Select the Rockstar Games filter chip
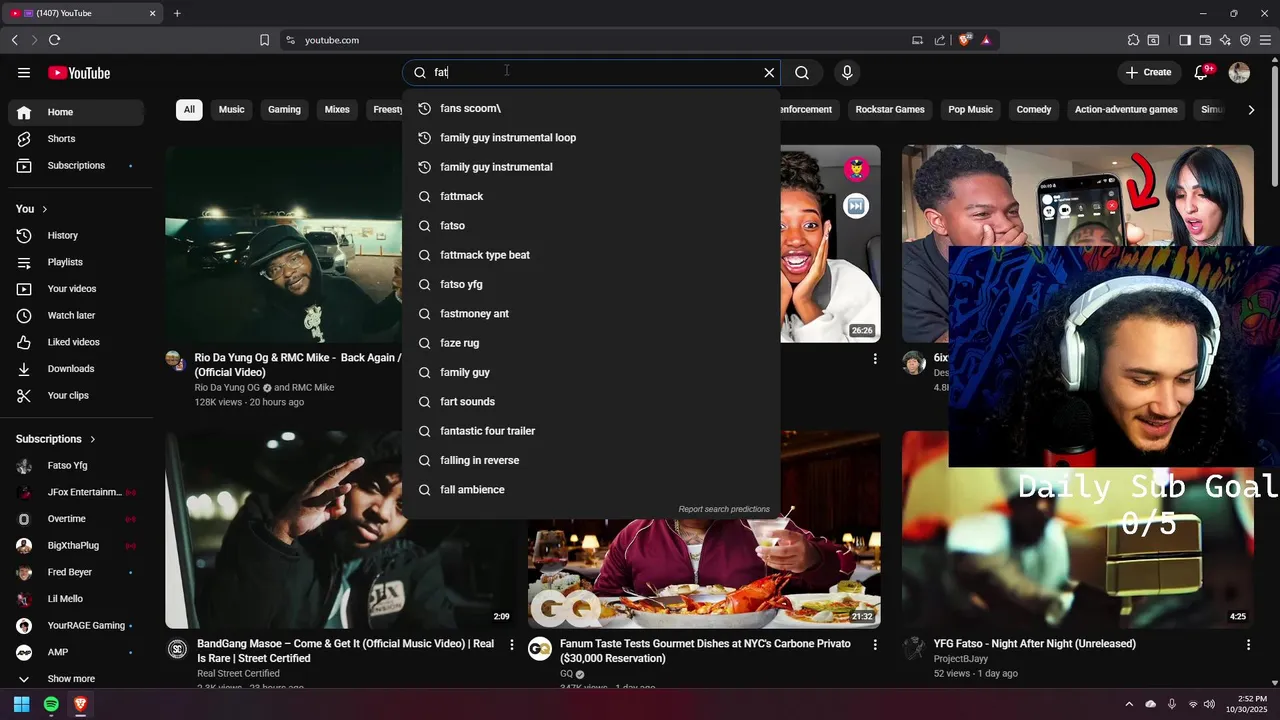The width and height of the screenshot is (1280, 720). point(890,109)
